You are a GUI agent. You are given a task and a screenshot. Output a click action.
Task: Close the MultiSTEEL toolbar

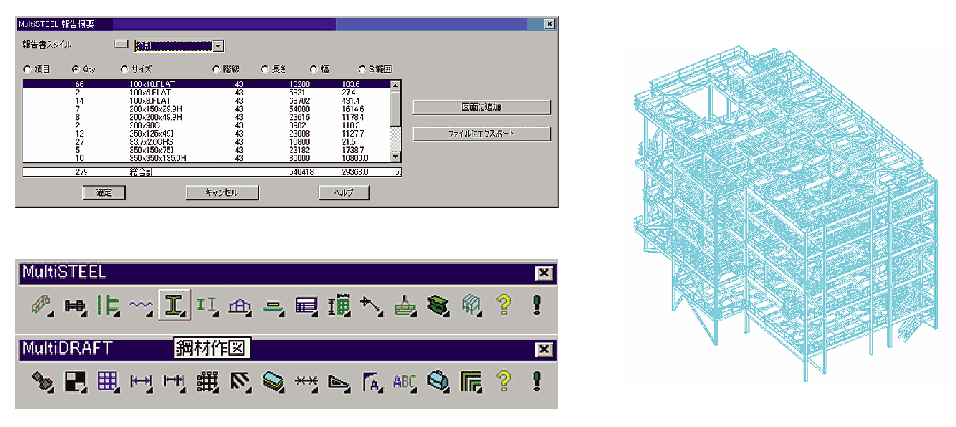click(x=543, y=273)
